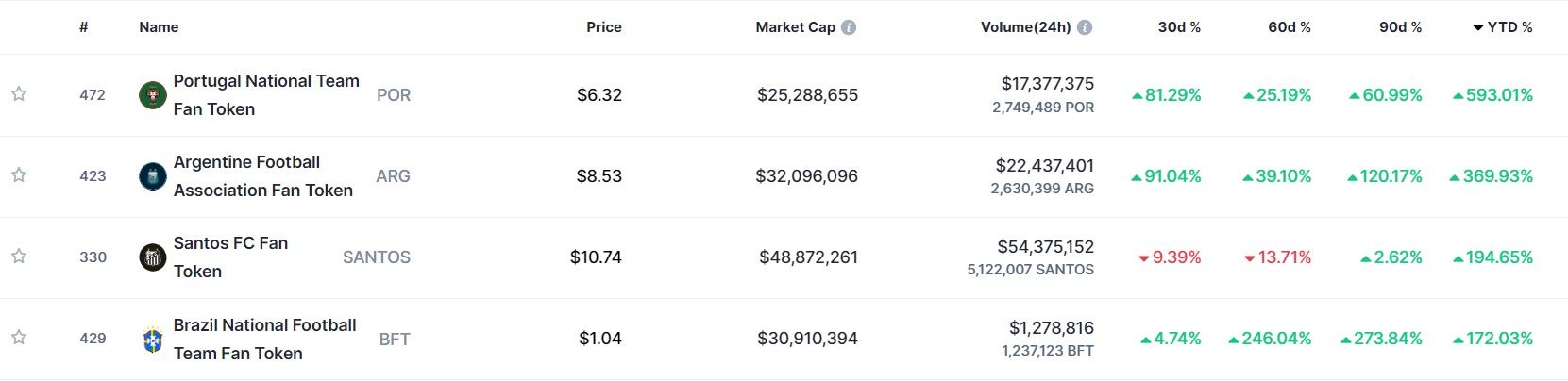The height and width of the screenshot is (381, 1568).
Task: Sort by Price column header
Action: [603, 27]
